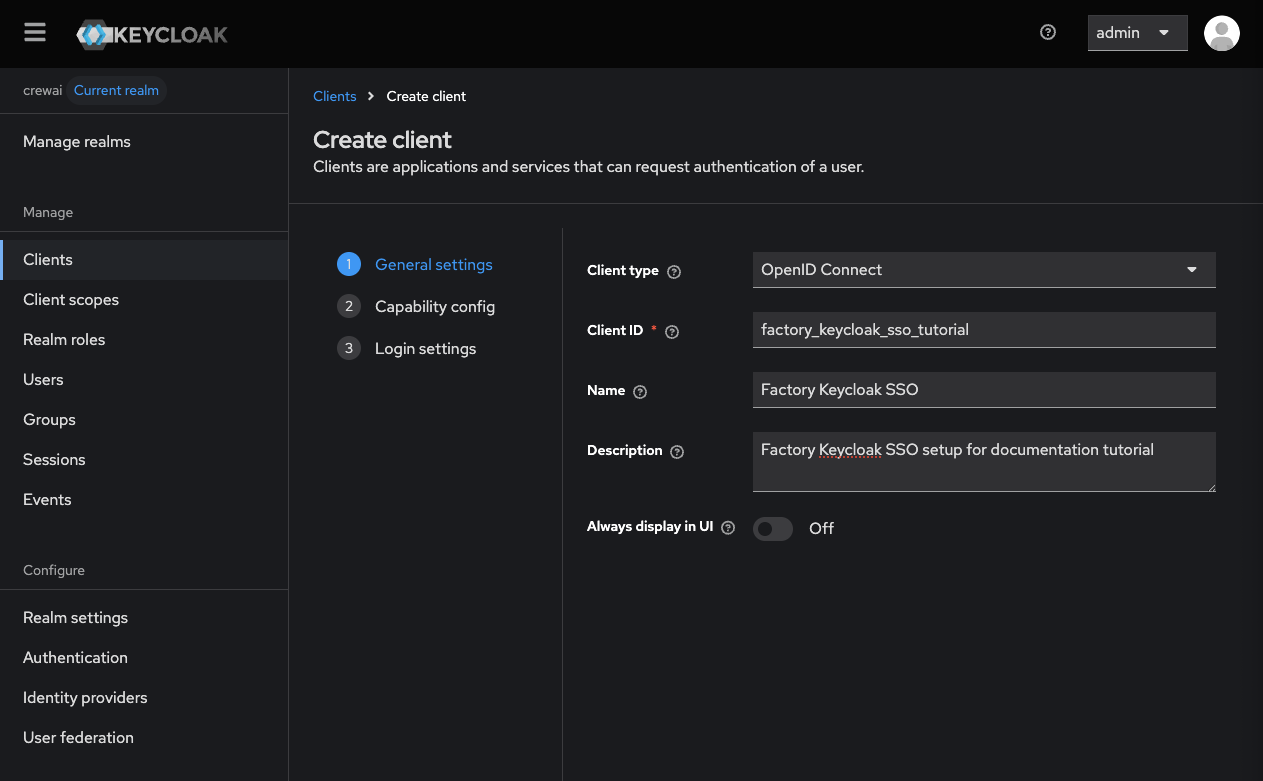This screenshot has width=1263, height=781.
Task: Open the Authentication section
Action: pos(75,657)
